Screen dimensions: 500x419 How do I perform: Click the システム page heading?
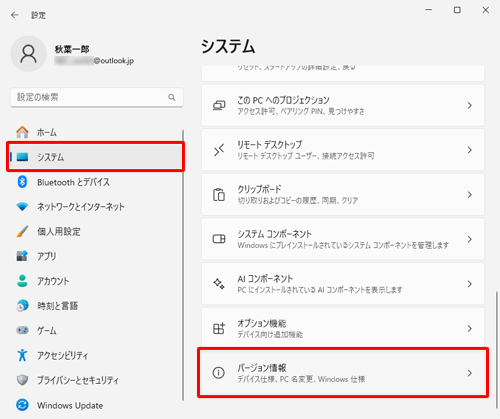pyautogui.click(x=228, y=46)
